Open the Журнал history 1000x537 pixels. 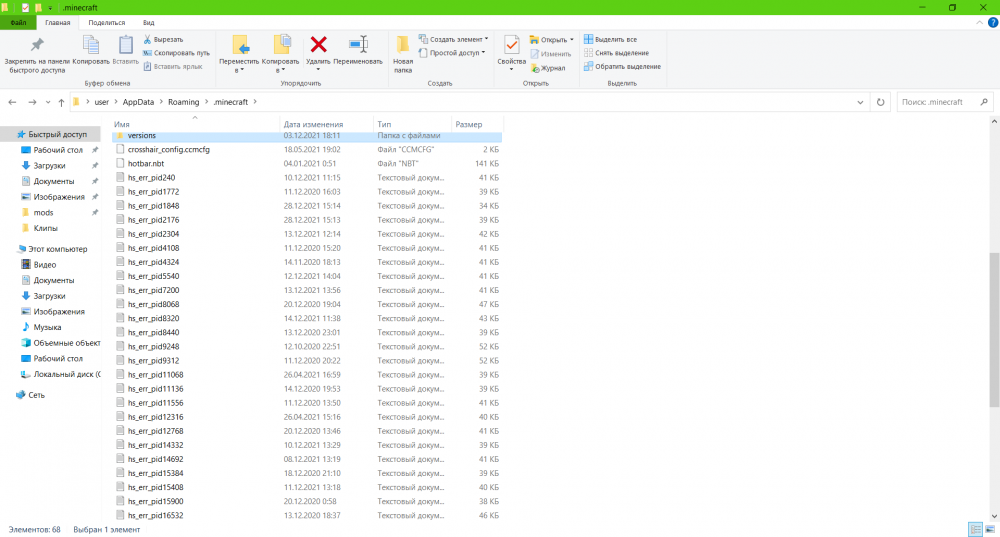(548, 68)
